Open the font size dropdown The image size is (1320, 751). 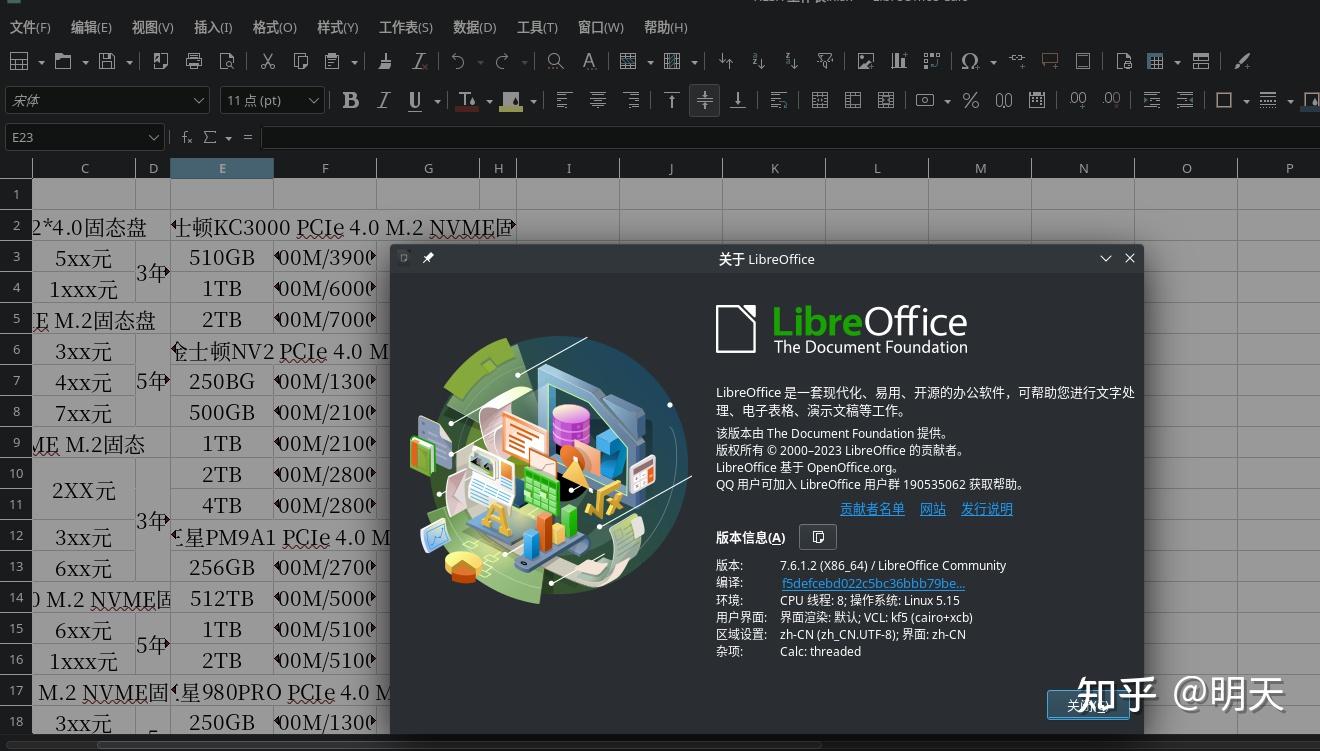[x=313, y=100]
